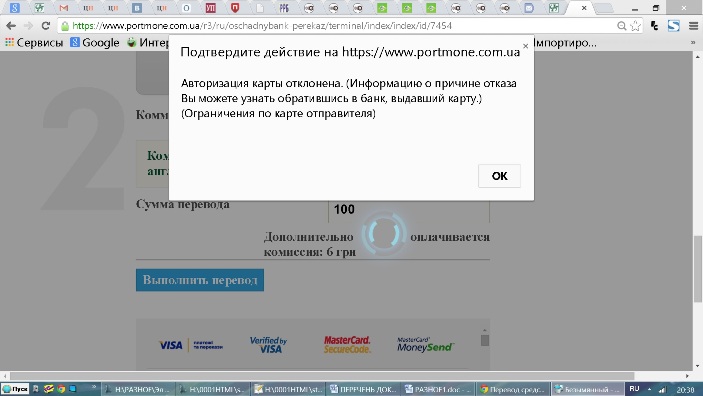This screenshot has height=396, width=703.
Task: Open the 'ПЕРЕЧЕНЬ ДОК...' taskbar document
Action: pos(364,389)
